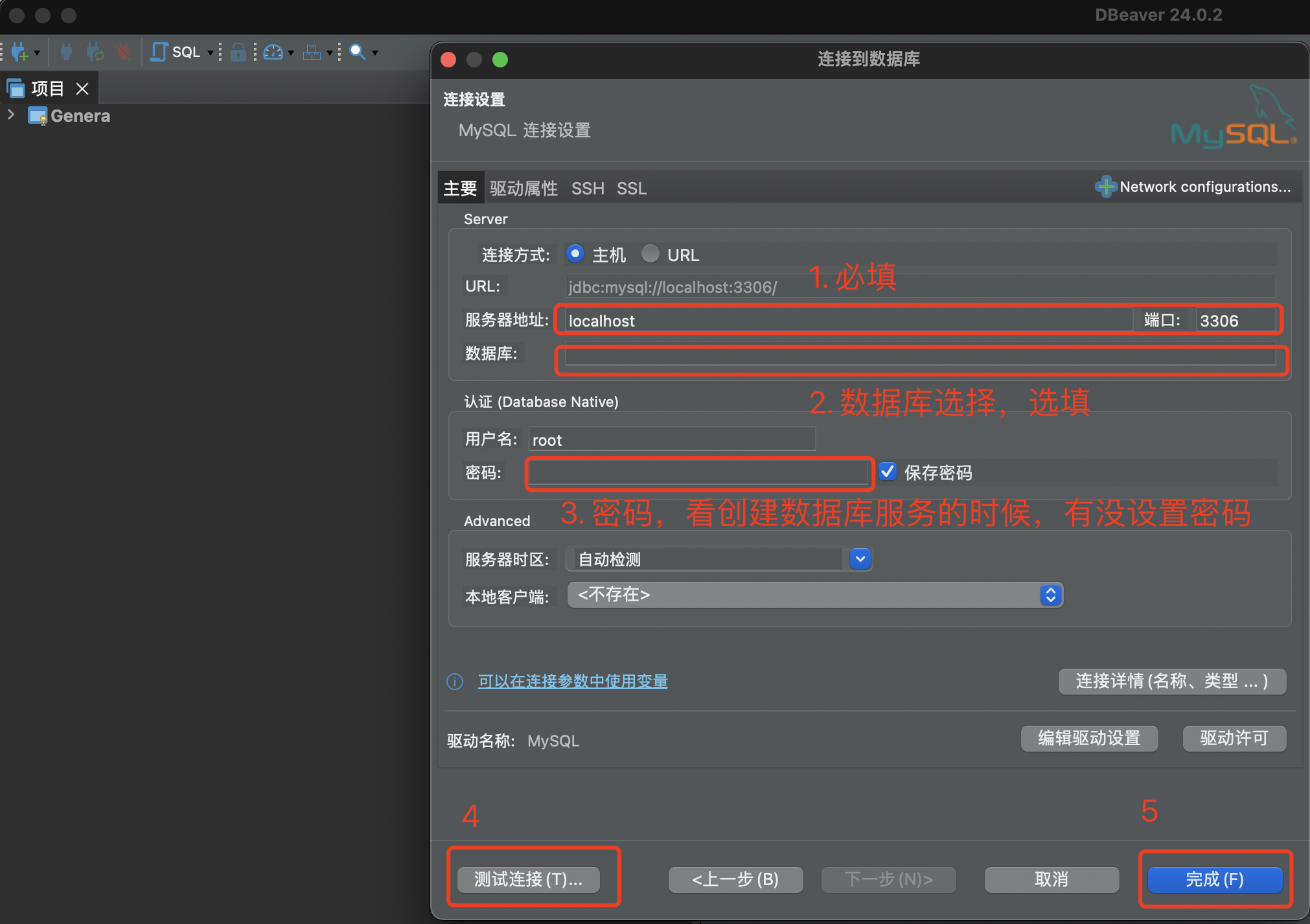The width and height of the screenshot is (1310, 924).
Task: Click the root username field
Action: pyautogui.click(x=672, y=439)
